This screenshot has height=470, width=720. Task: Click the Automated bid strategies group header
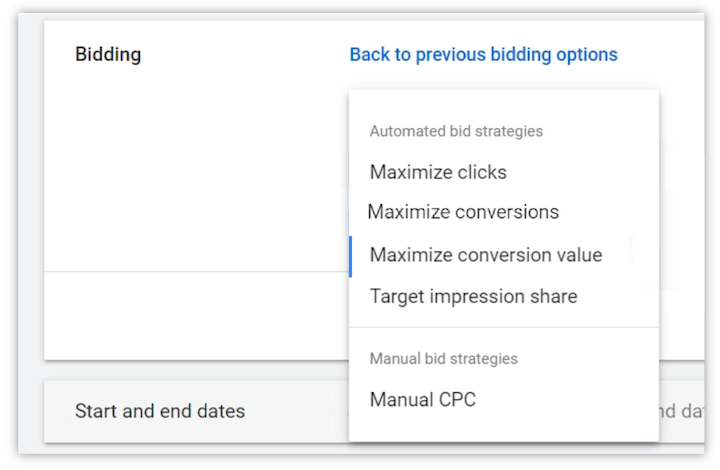(456, 131)
